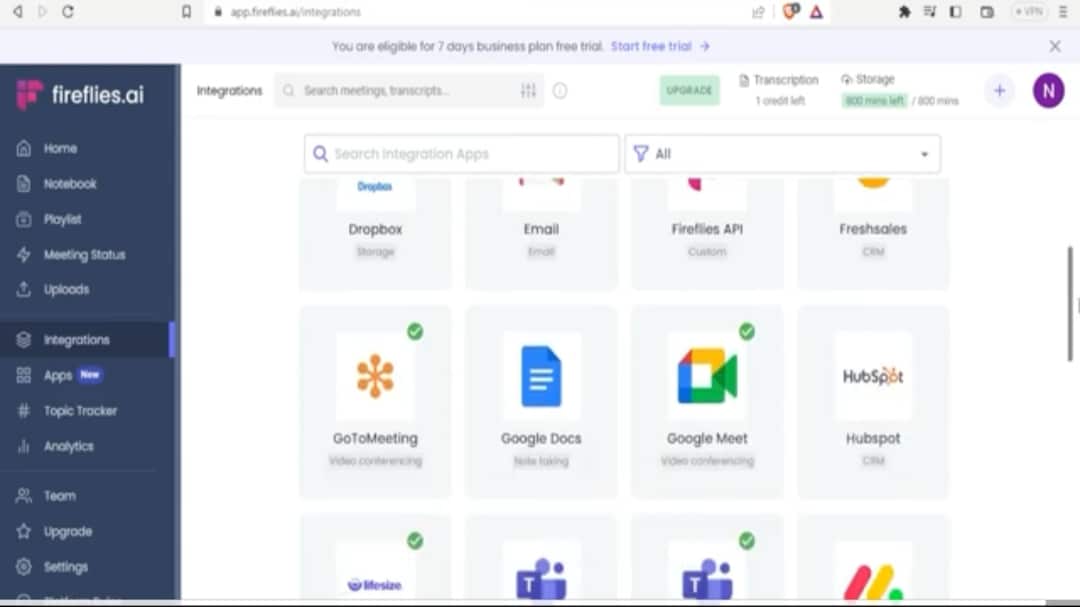Screen dimensions: 1080x607
Task: Open the browser hamburger menu
Action: [1063, 12]
